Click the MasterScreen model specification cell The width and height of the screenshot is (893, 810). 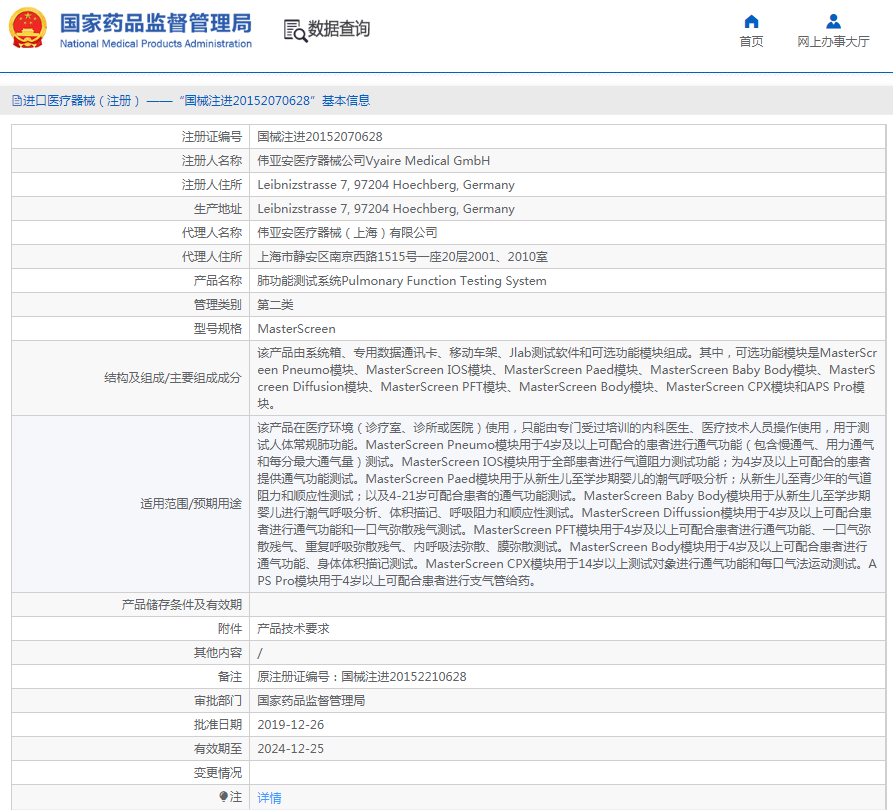[297, 329]
